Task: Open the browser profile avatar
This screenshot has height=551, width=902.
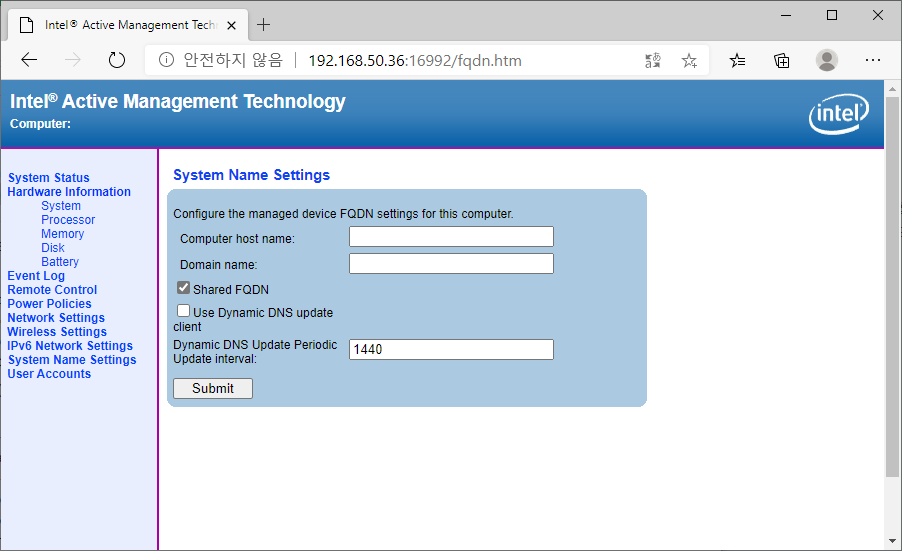Action: 827,60
